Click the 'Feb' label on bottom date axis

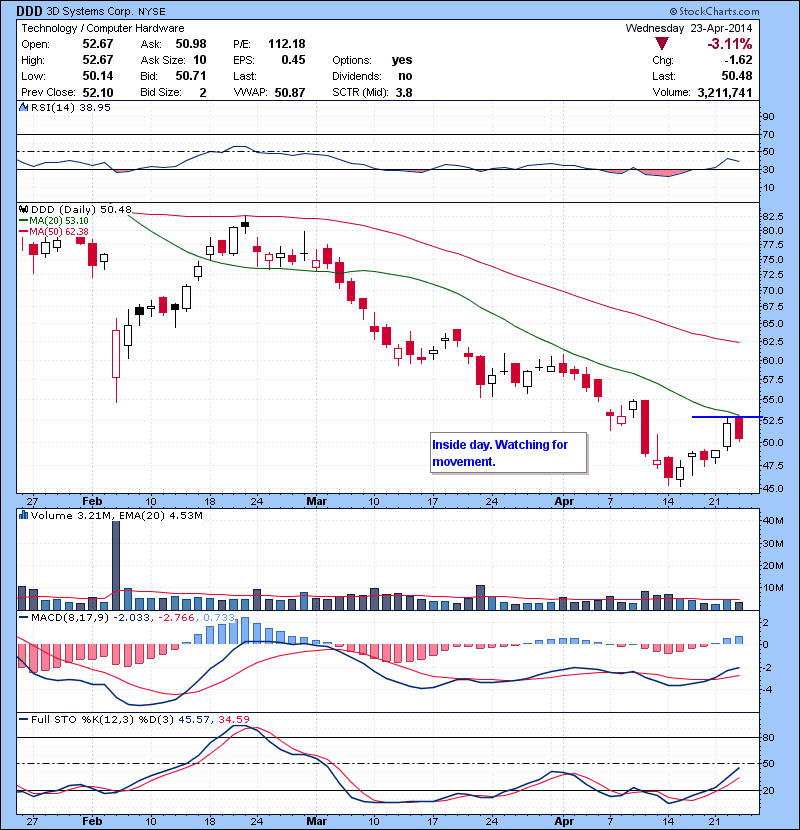click(92, 822)
